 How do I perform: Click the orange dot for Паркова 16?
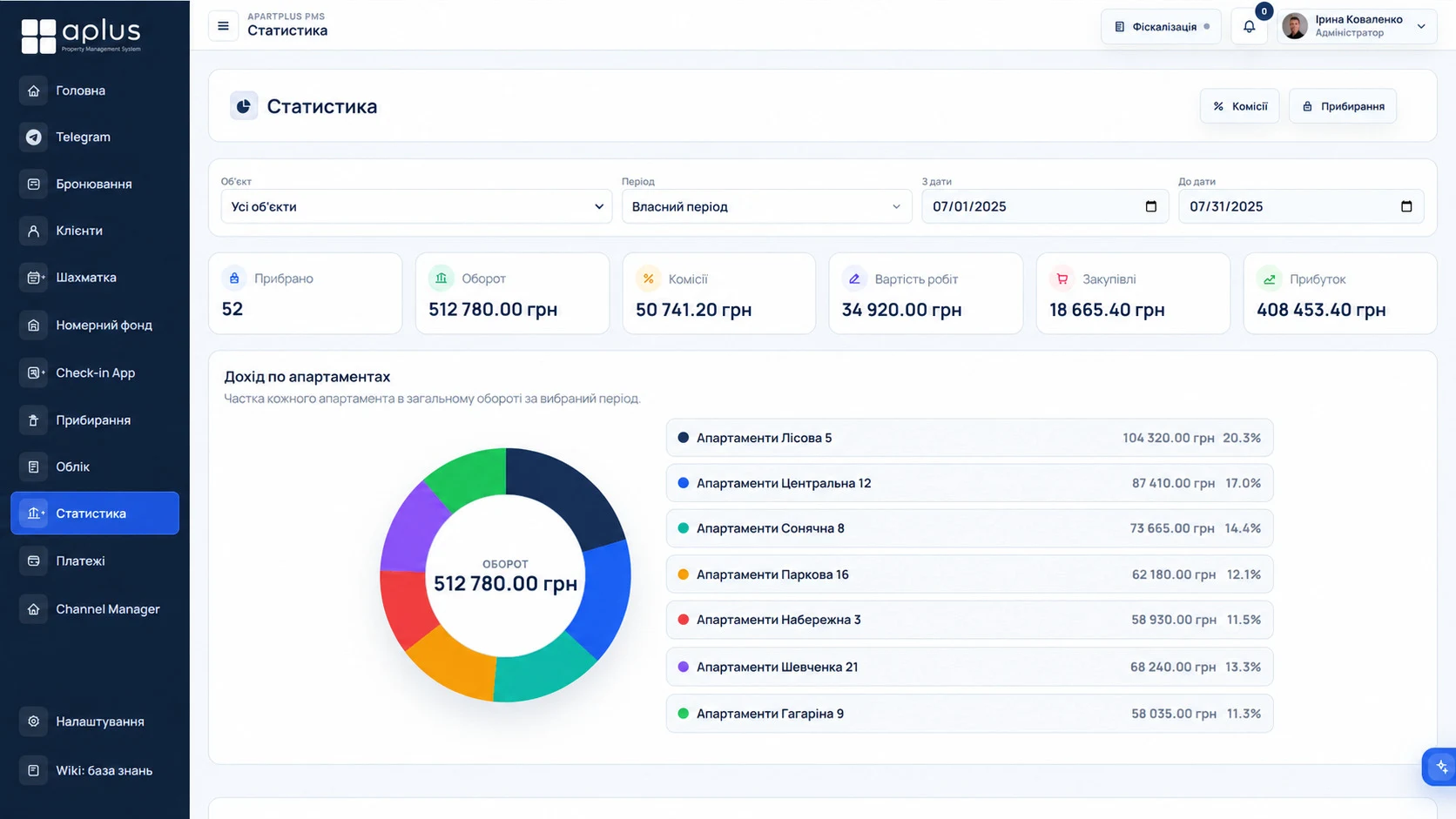(684, 574)
